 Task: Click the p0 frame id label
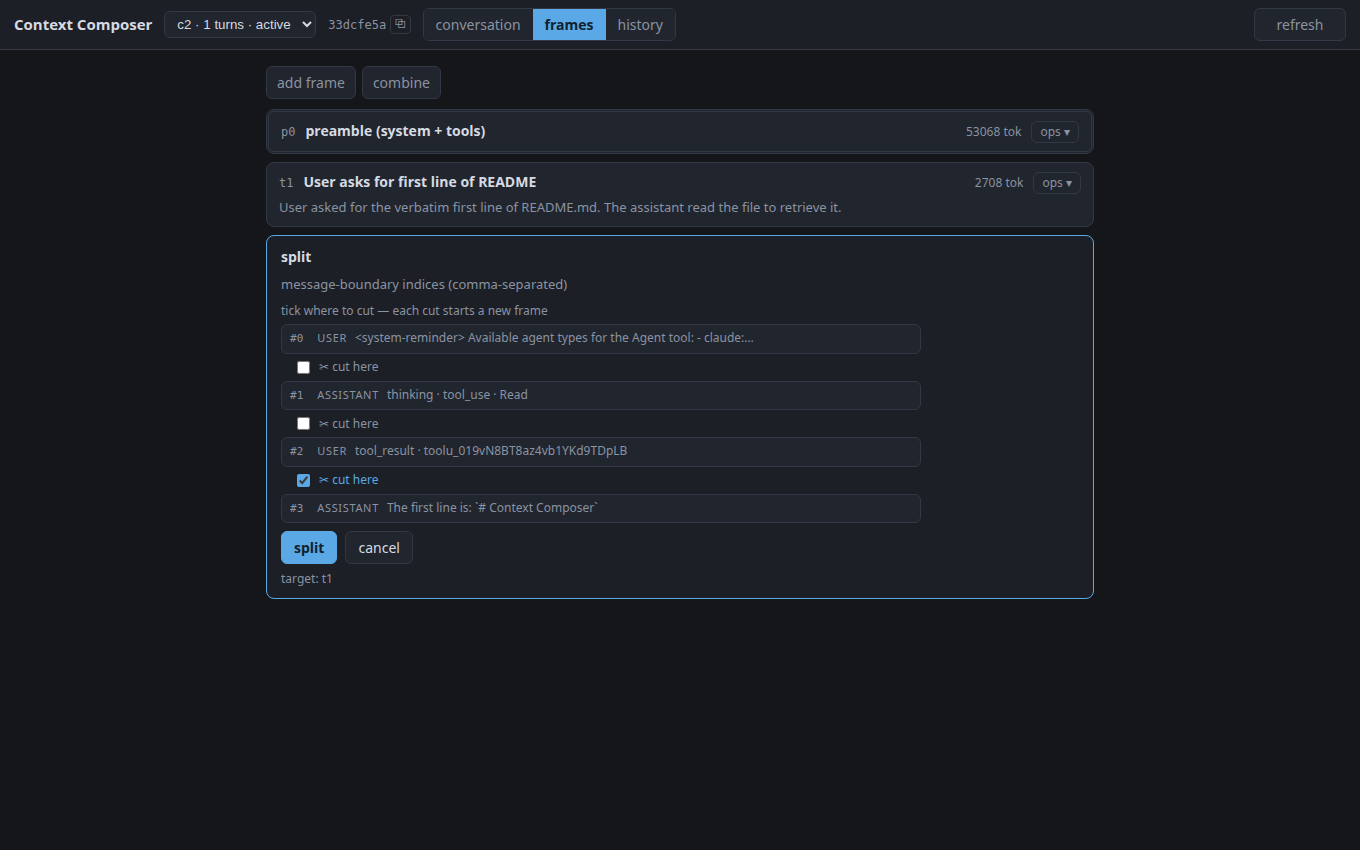pyautogui.click(x=288, y=132)
